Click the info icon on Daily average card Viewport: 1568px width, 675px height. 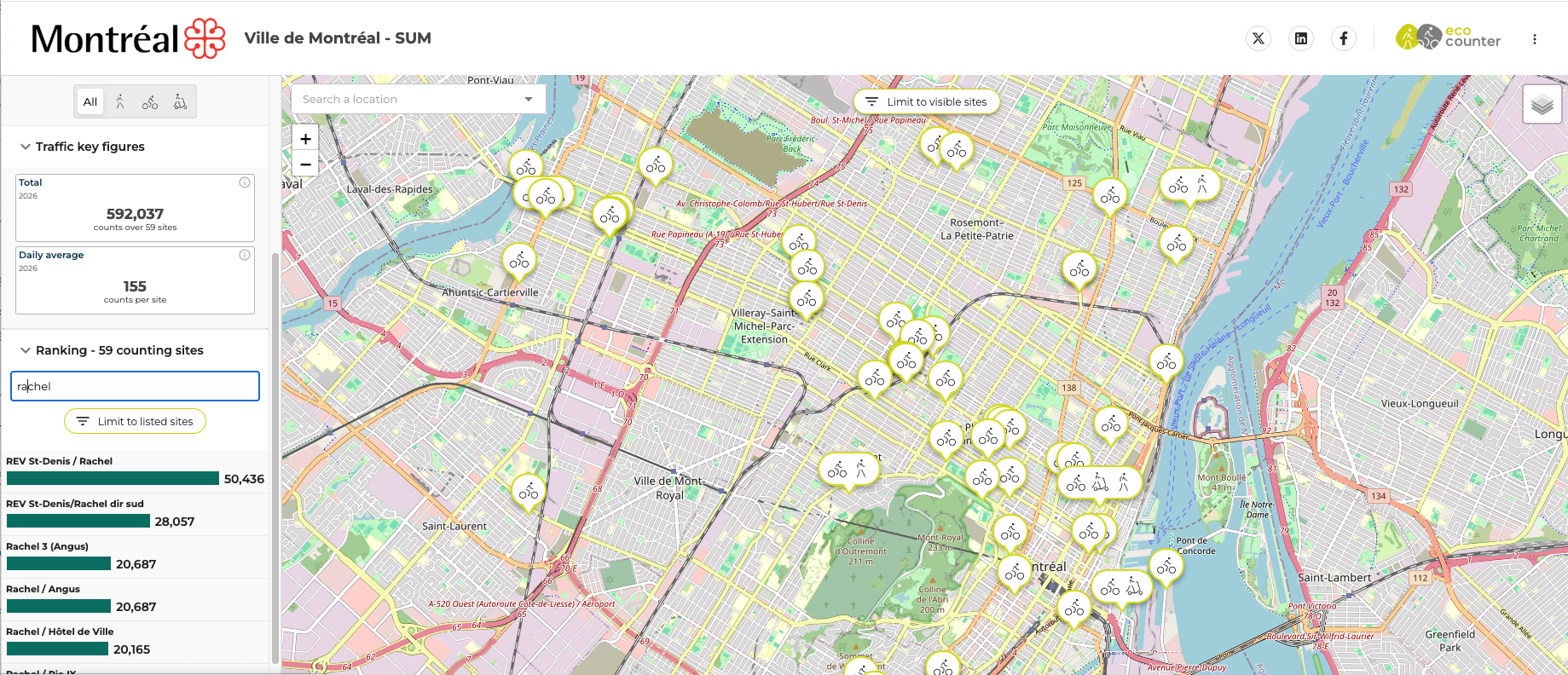(x=245, y=255)
